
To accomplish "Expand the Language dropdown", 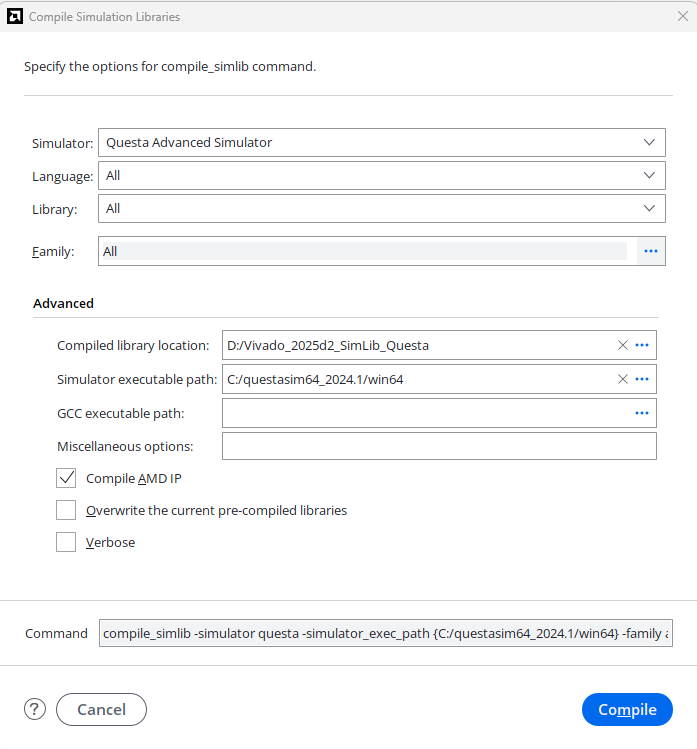I will [382, 175].
